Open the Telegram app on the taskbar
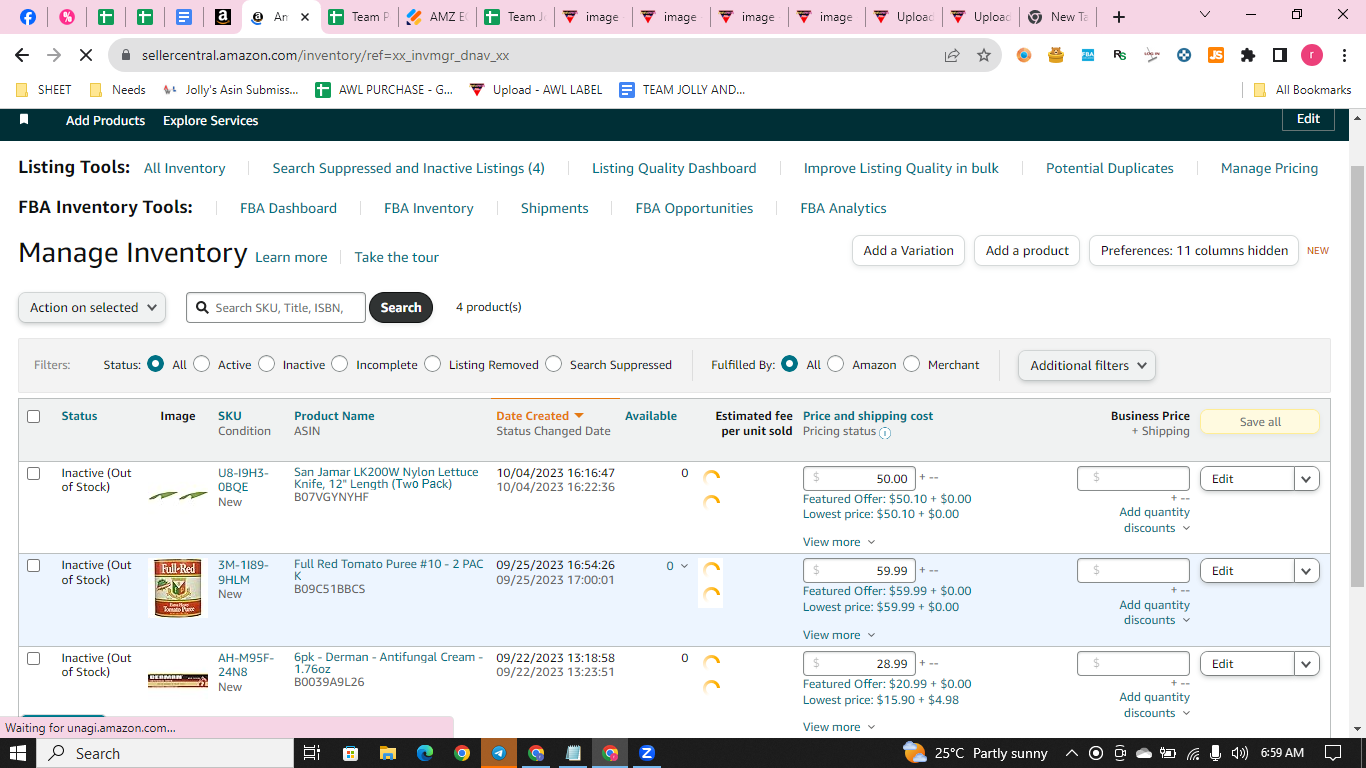This screenshot has height=768, width=1366. (x=498, y=753)
